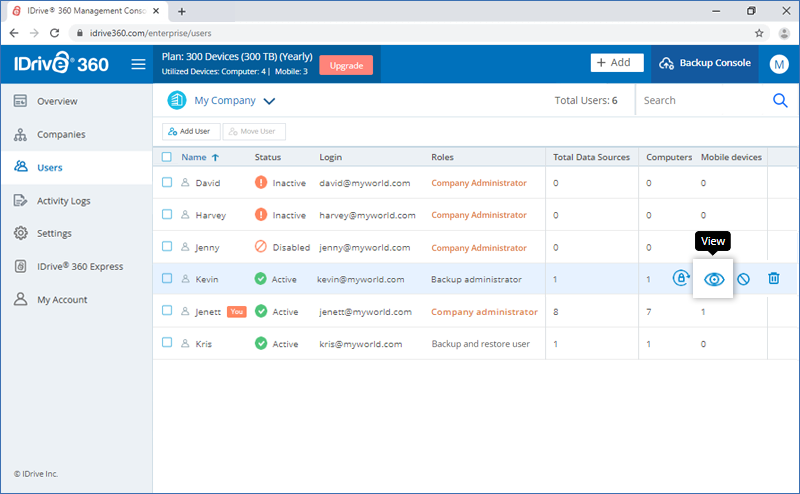Click the IDrive 360 logo
Screen dimensions: 800x494
pos(61,63)
